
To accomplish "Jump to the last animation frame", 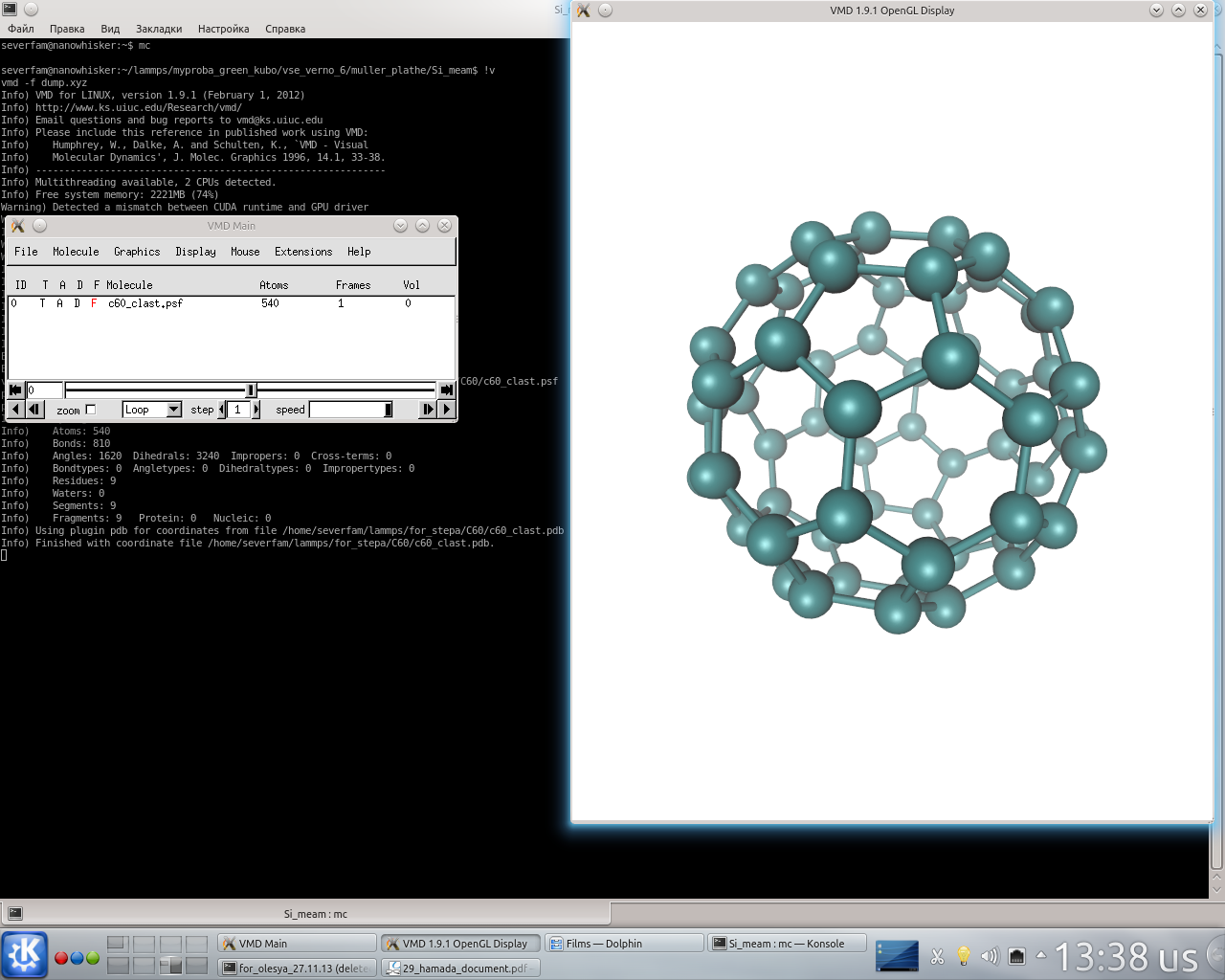I will [x=446, y=390].
